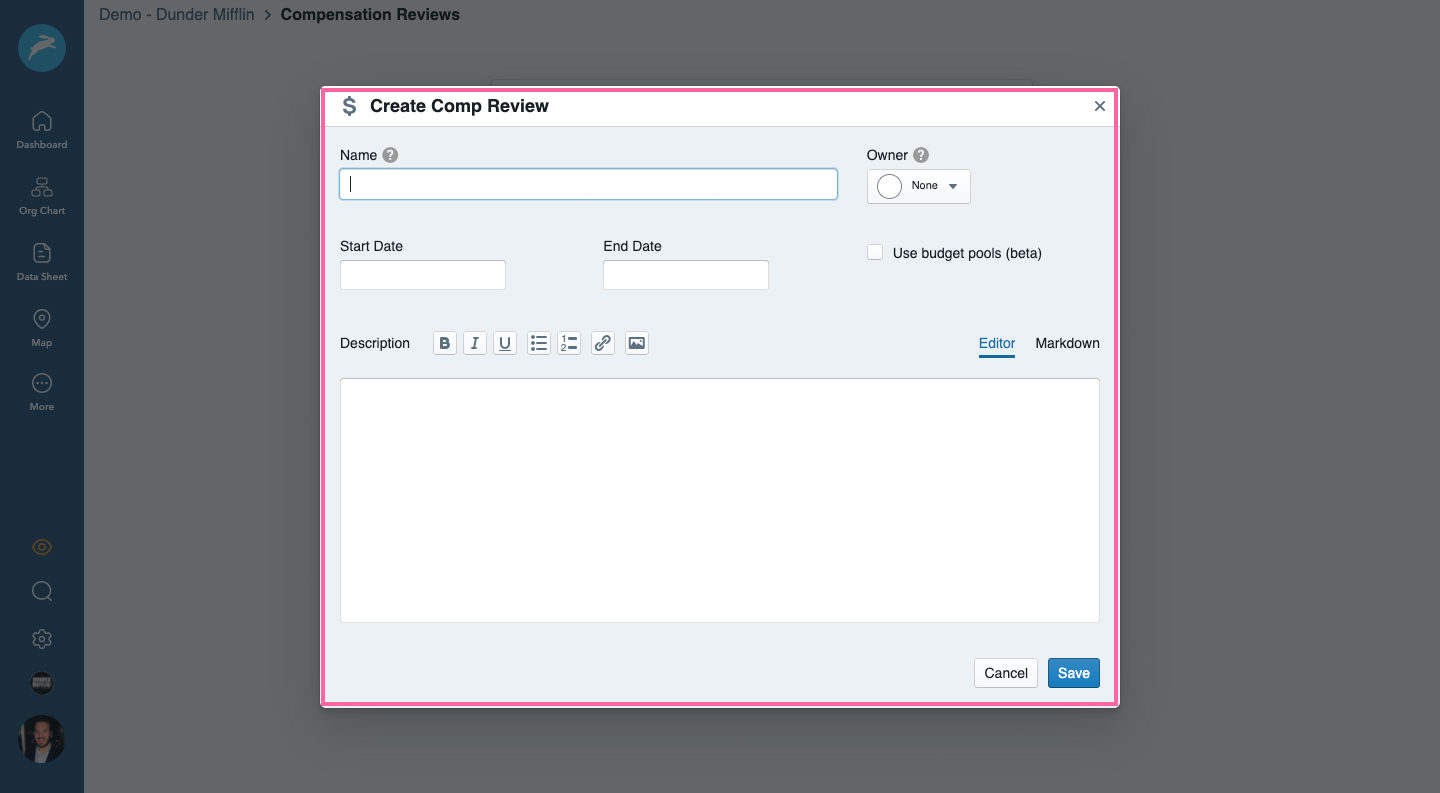Focus the Name input field
This screenshot has width=1440, height=793.
(x=588, y=184)
